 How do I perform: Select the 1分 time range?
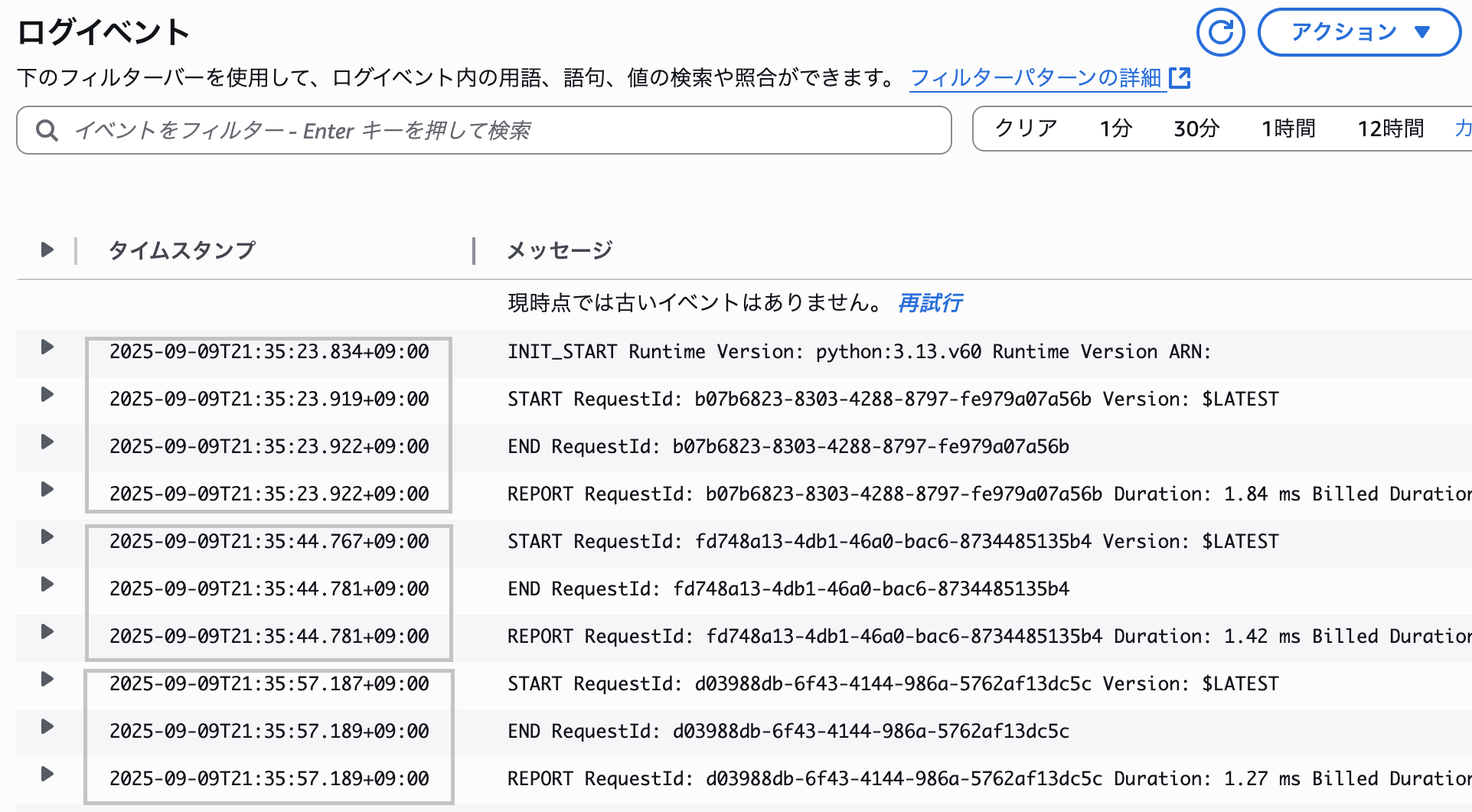coord(1115,129)
